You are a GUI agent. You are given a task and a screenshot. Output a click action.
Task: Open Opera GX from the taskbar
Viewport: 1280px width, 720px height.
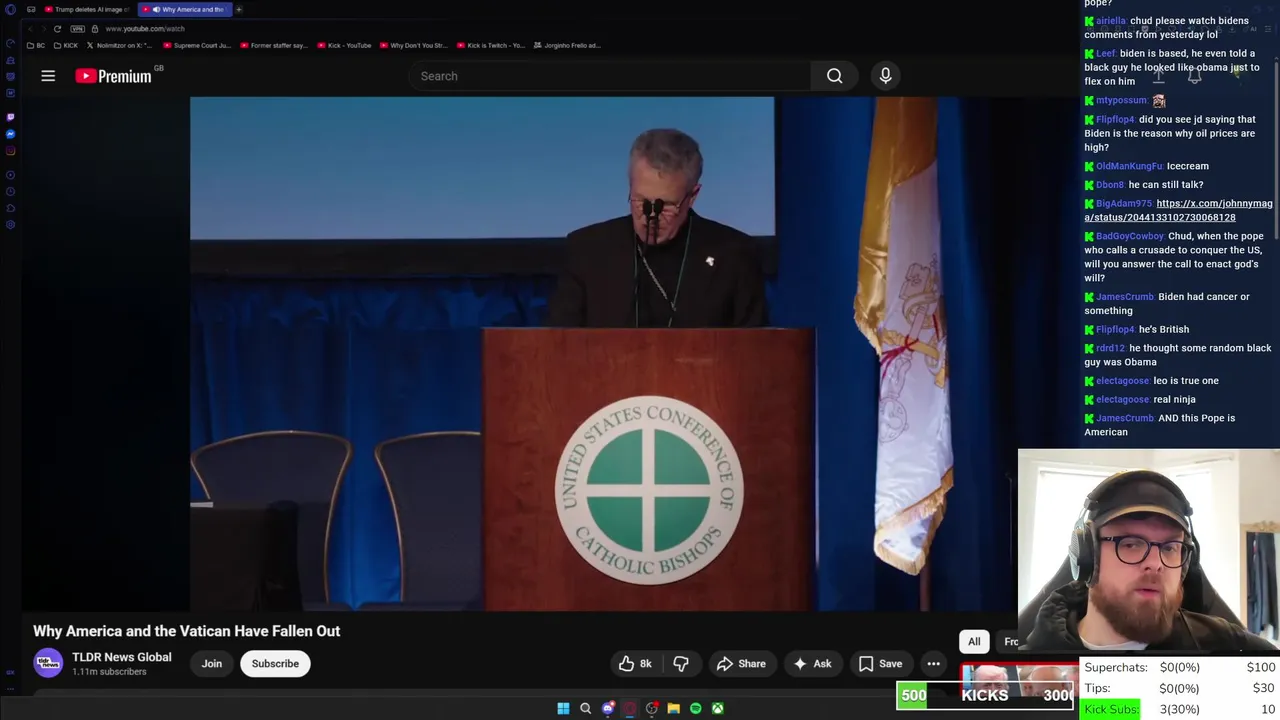pyautogui.click(x=629, y=709)
